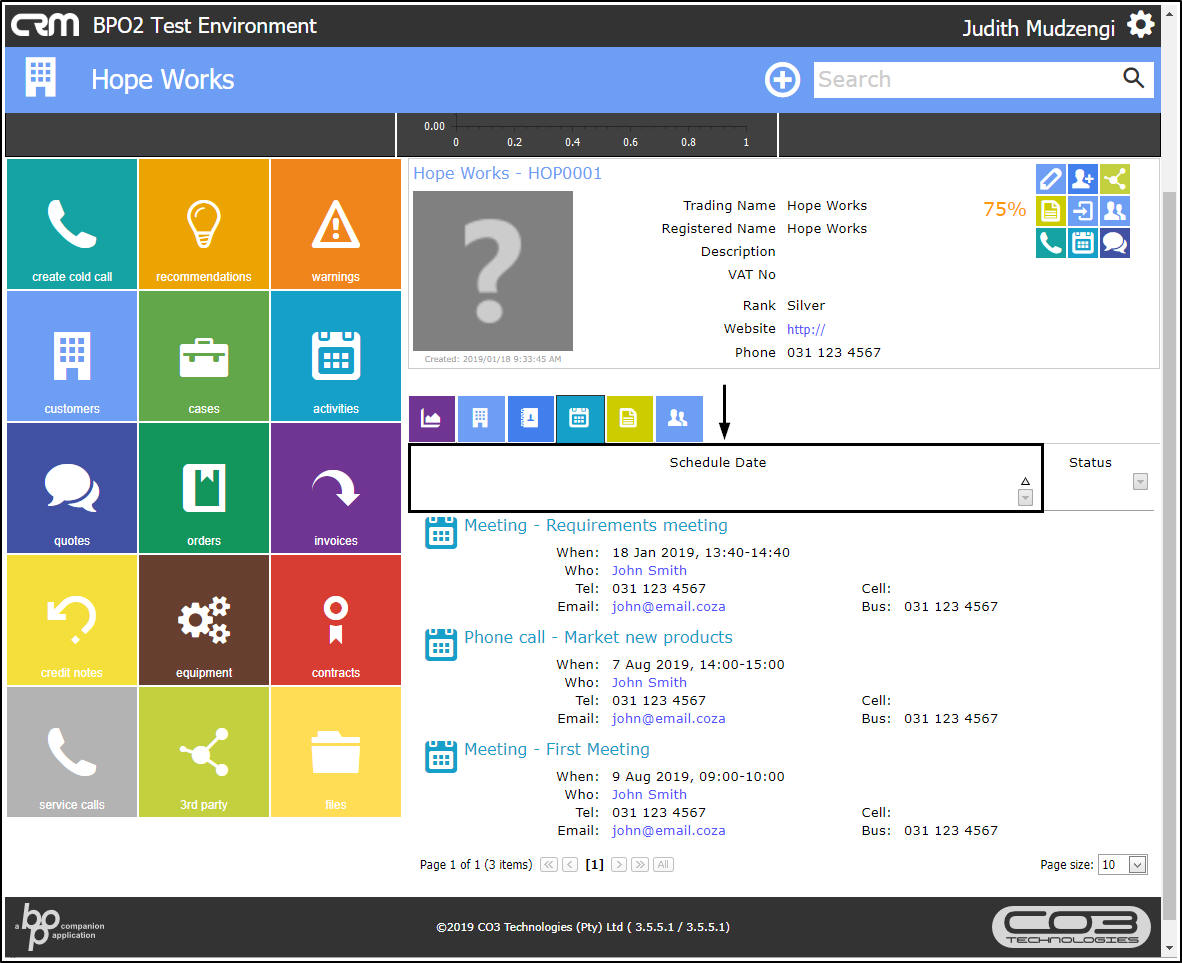This screenshot has width=1182, height=963.
Task: Open the credit notes tile
Action: (72, 620)
